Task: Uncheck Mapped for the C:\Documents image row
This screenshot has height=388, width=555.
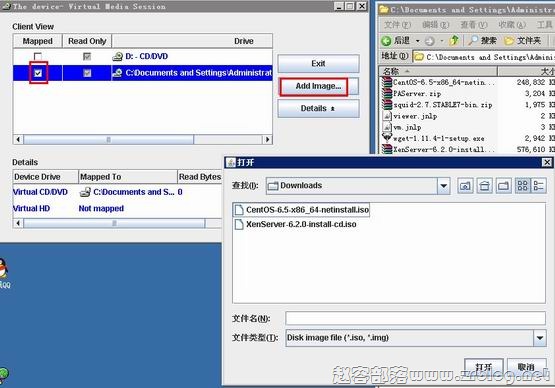Action: click(x=38, y=73)
